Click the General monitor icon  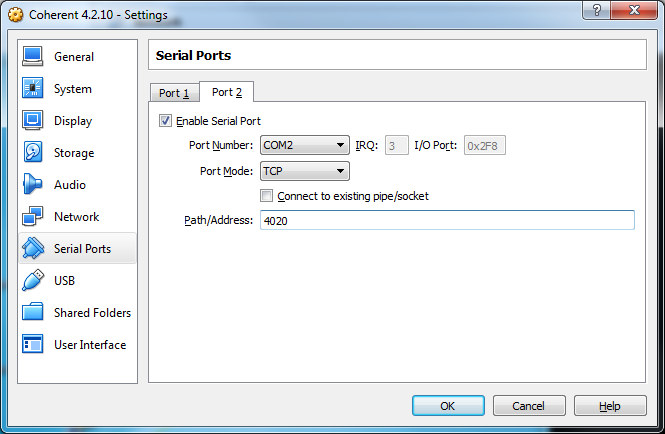tap(33, 57)
